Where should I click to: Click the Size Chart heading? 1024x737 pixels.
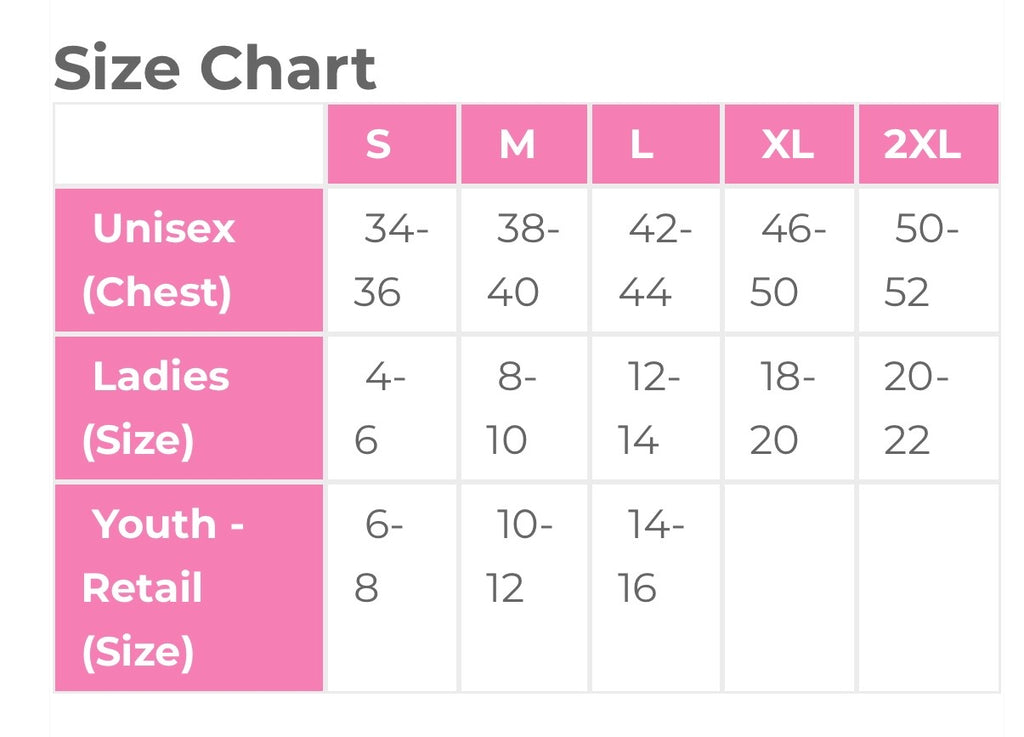click(x=214, y=68)
